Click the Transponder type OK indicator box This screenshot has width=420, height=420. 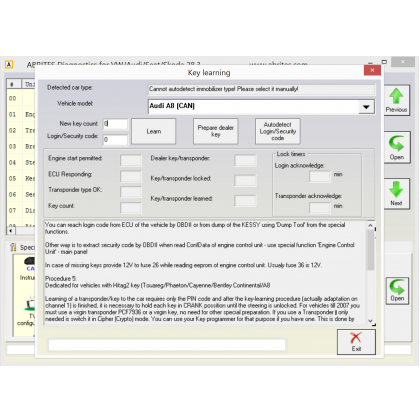[x=131, y=192]
